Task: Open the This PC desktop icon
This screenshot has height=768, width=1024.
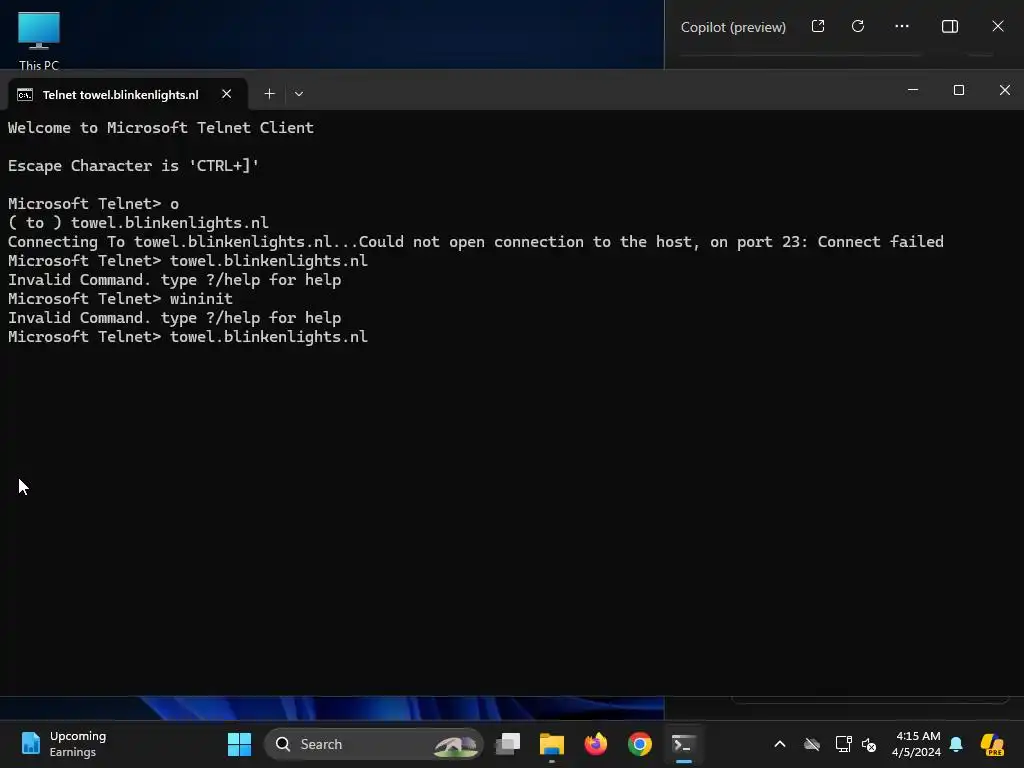Action: pos(39,39)
